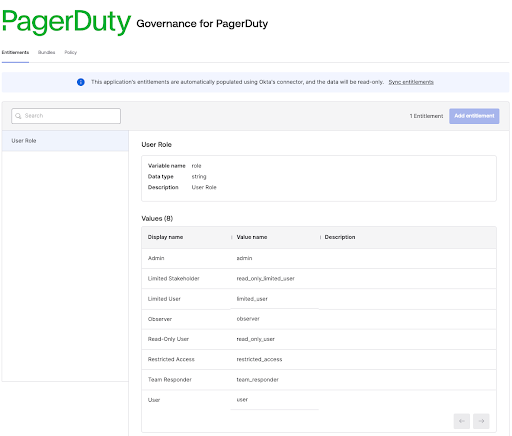Click the user value cell in last row

(x=242, y=400)
